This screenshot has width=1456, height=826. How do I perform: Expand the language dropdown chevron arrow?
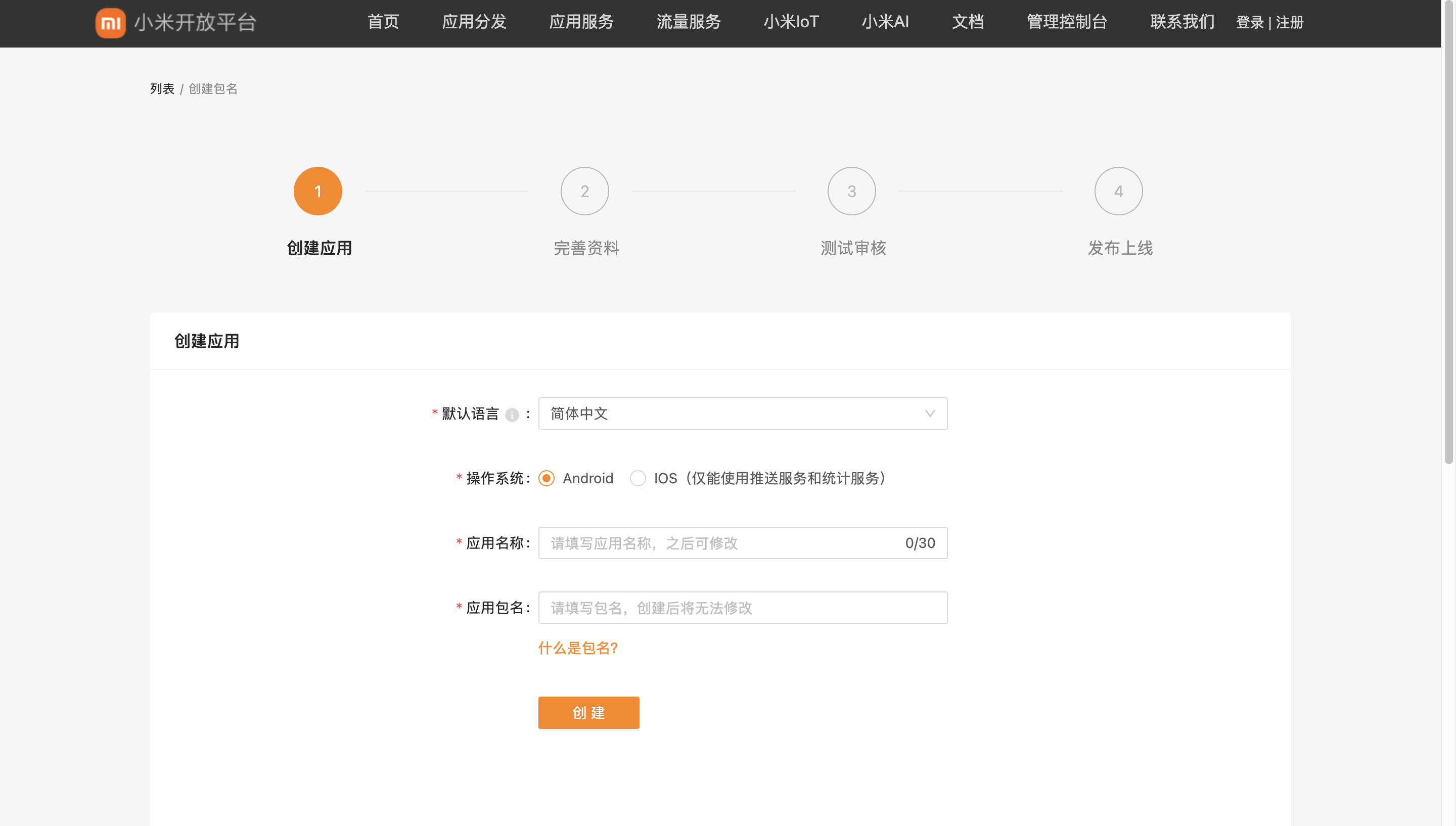coord(930,414)
